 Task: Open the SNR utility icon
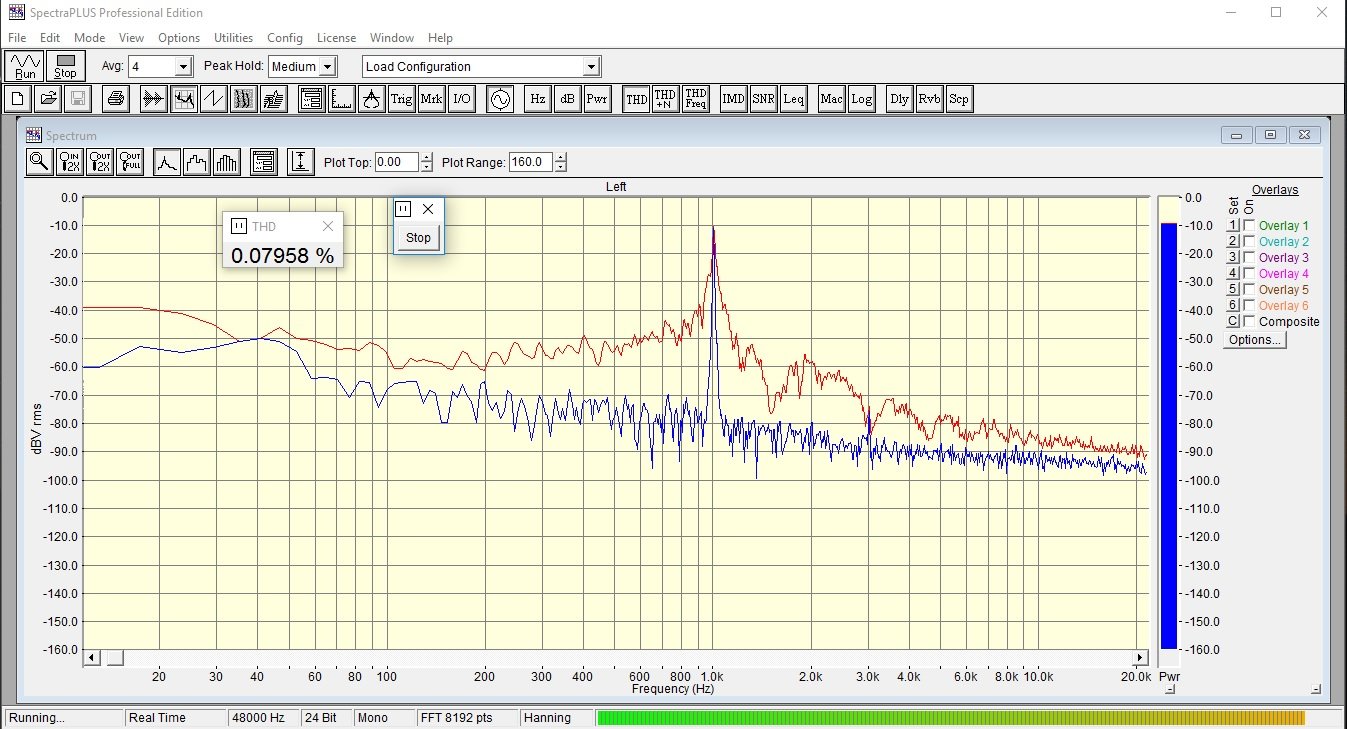[x=763, y=99]
